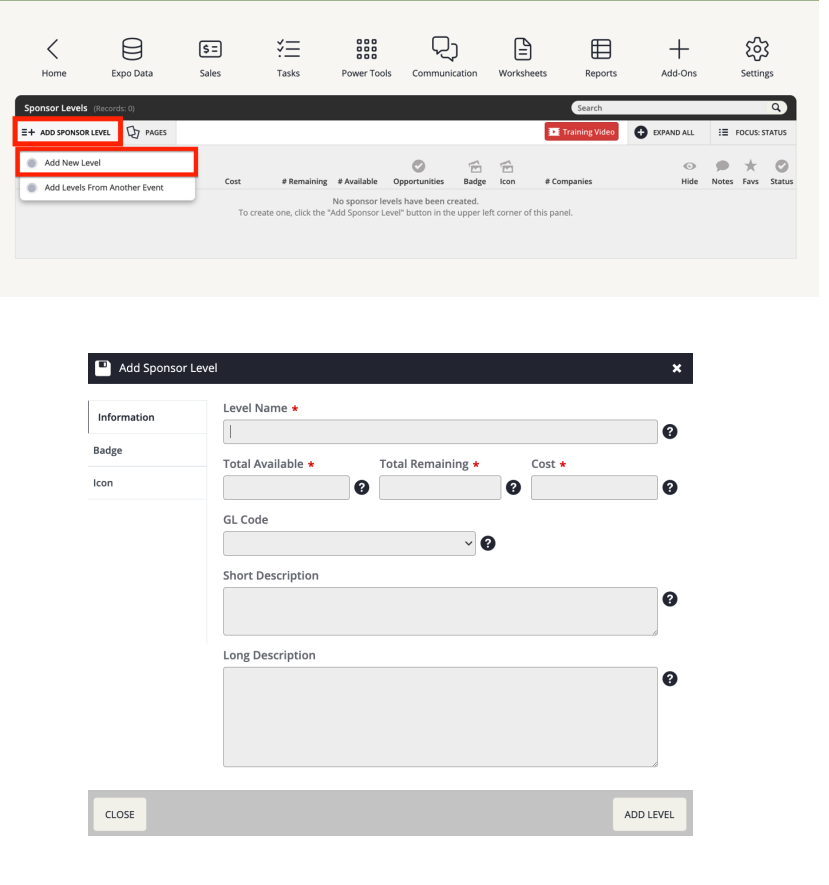Open the Add-Ons plus icon
Viewport: 829px width, 885px height.
click(679, 50)
